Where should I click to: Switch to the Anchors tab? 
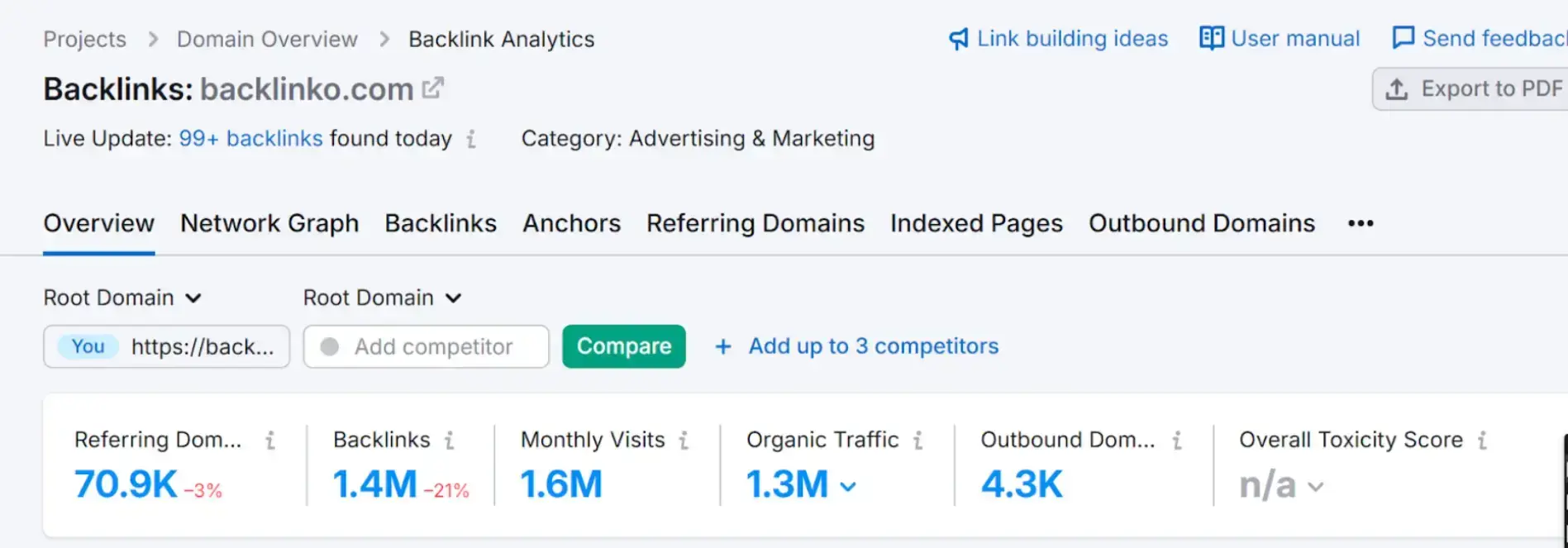pyautogui.click(x=571, y=223)
